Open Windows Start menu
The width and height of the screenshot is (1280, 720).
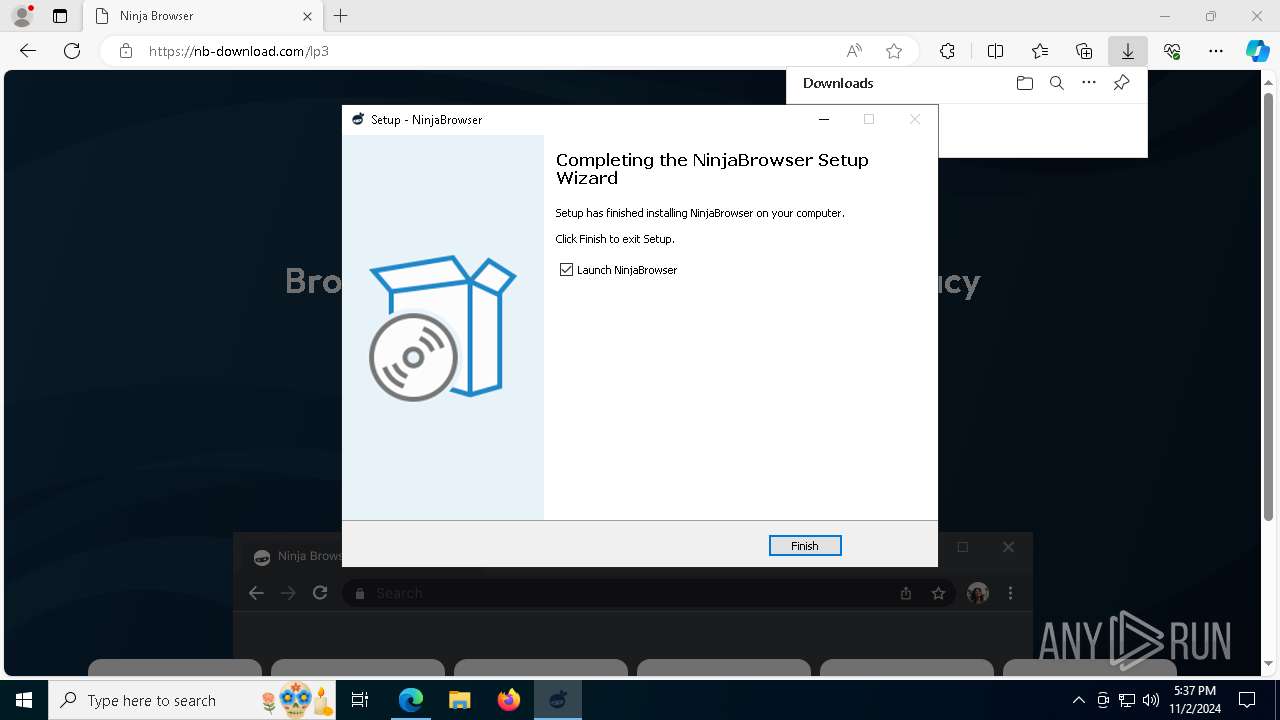click(24, 700)
